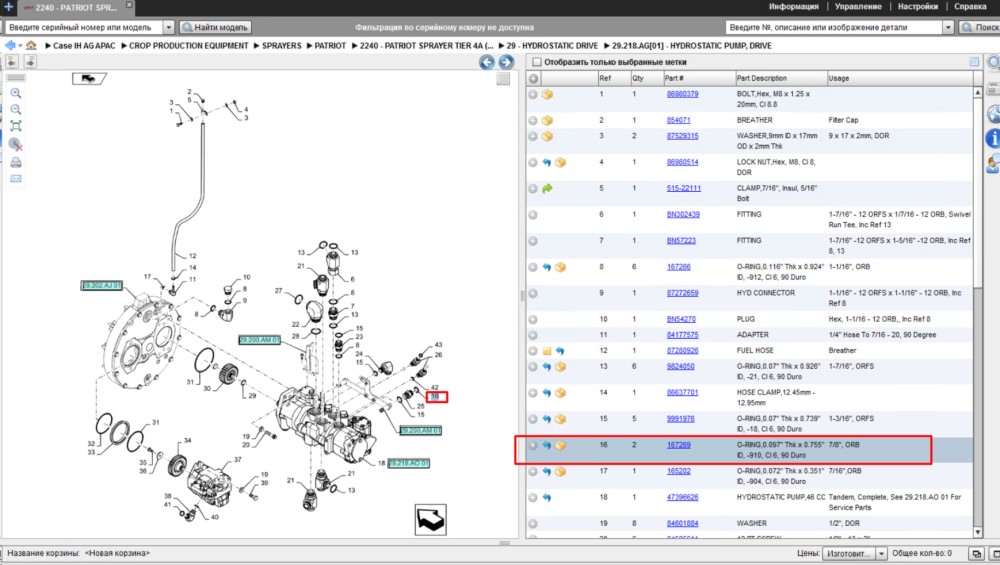Click the part number search input field
This screenshot has height=565, width=1000.
tap(834, 27)
